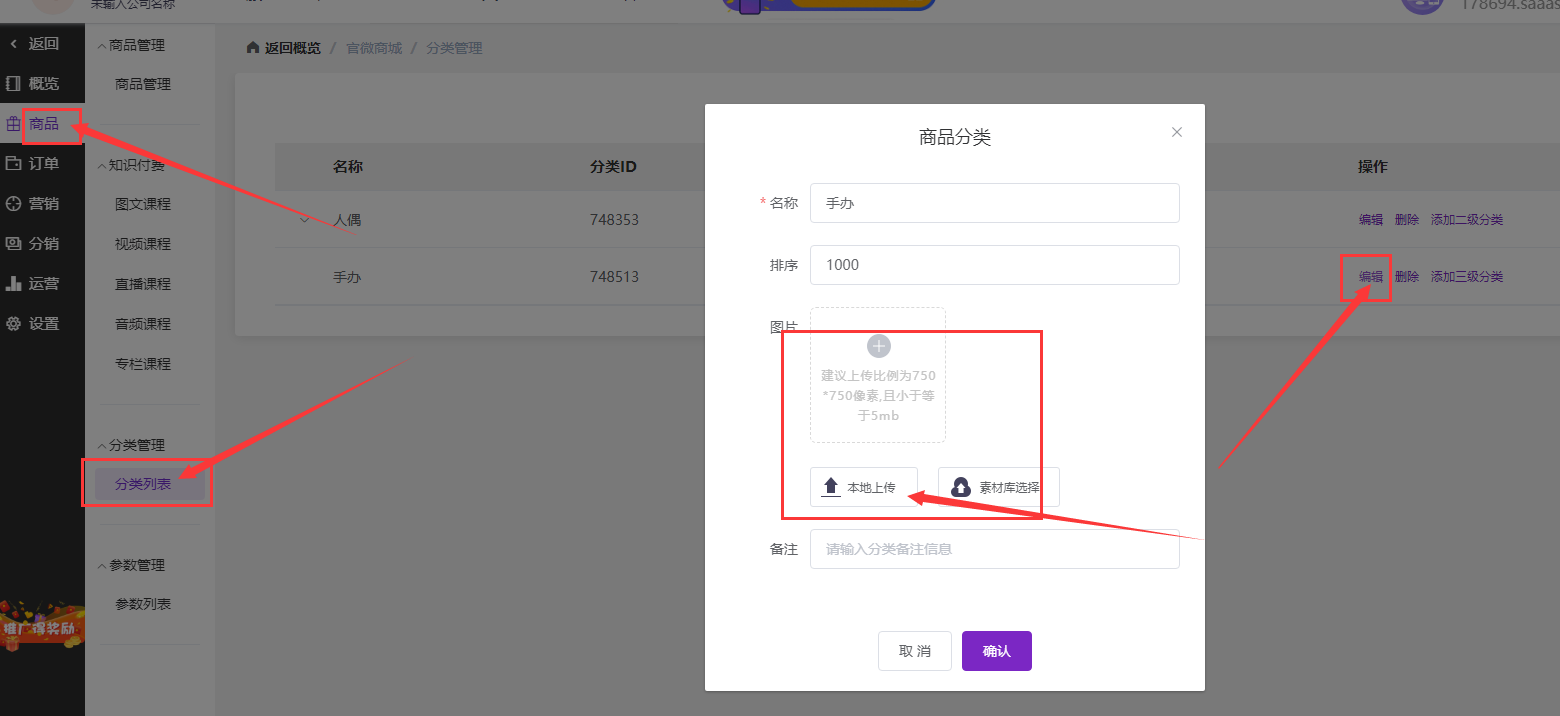Image resolution: width=1560 pixels, height=716 pixels.
Task: Click the plus icon in image upload area
Action: pyautogui.click(x=879, y=347)
